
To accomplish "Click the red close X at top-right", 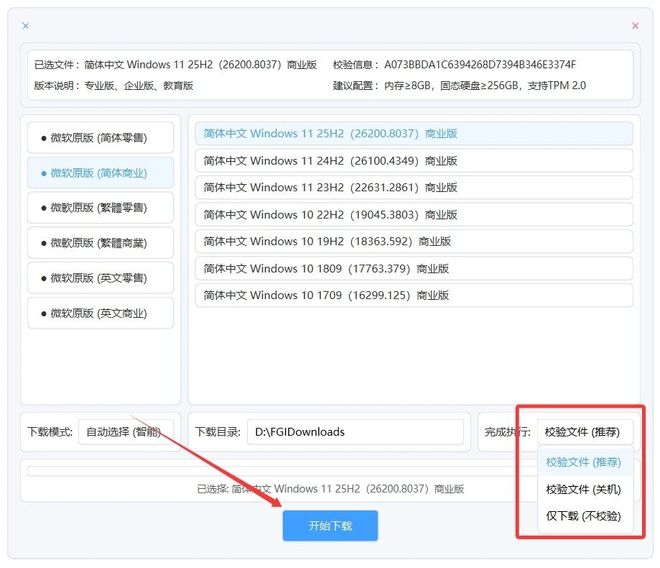I will tap(635, 25).
